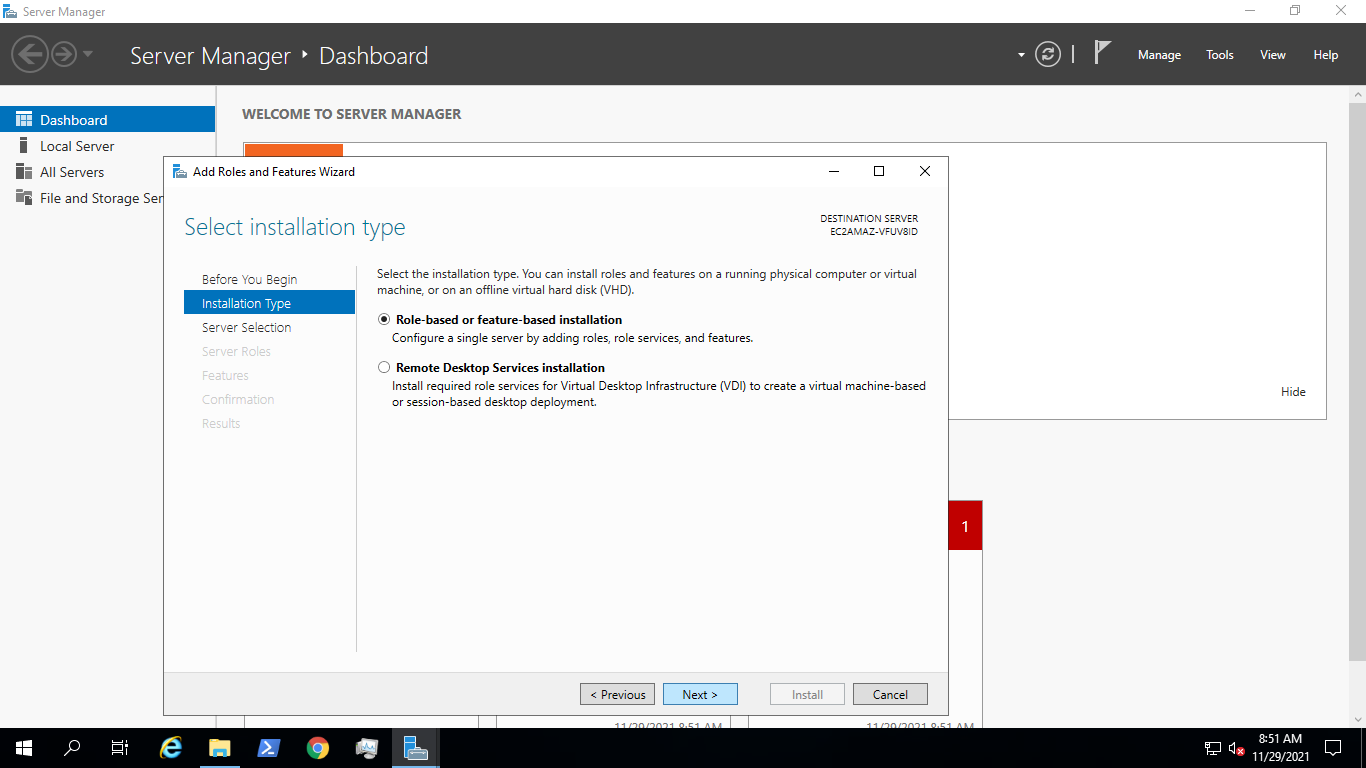Click the back navigation arrow
Viewport: 1366px width, 768px height.
tap(29, 53)
